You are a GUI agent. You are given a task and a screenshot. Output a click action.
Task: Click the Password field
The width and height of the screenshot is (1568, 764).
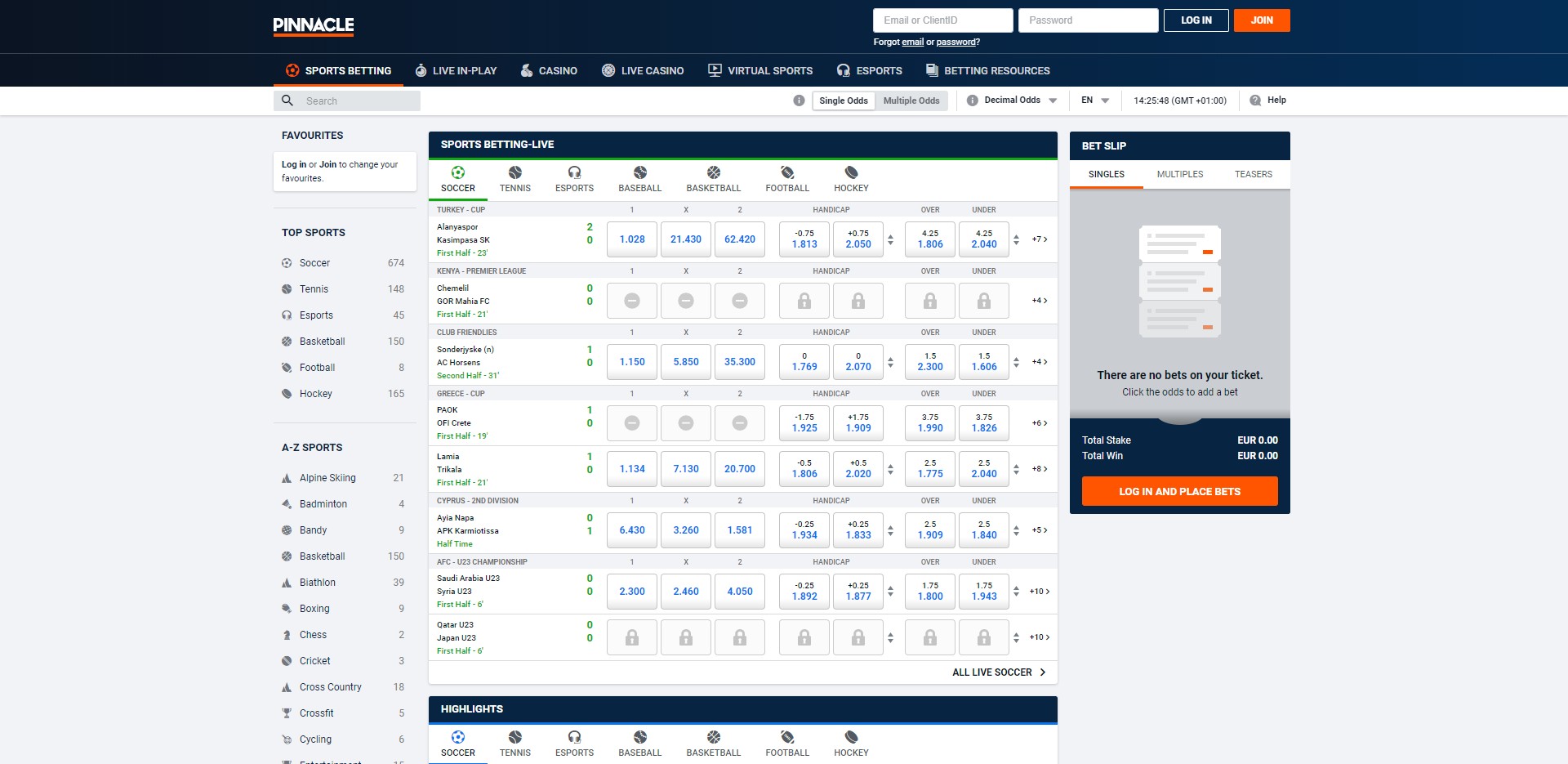click(1089, 20)
